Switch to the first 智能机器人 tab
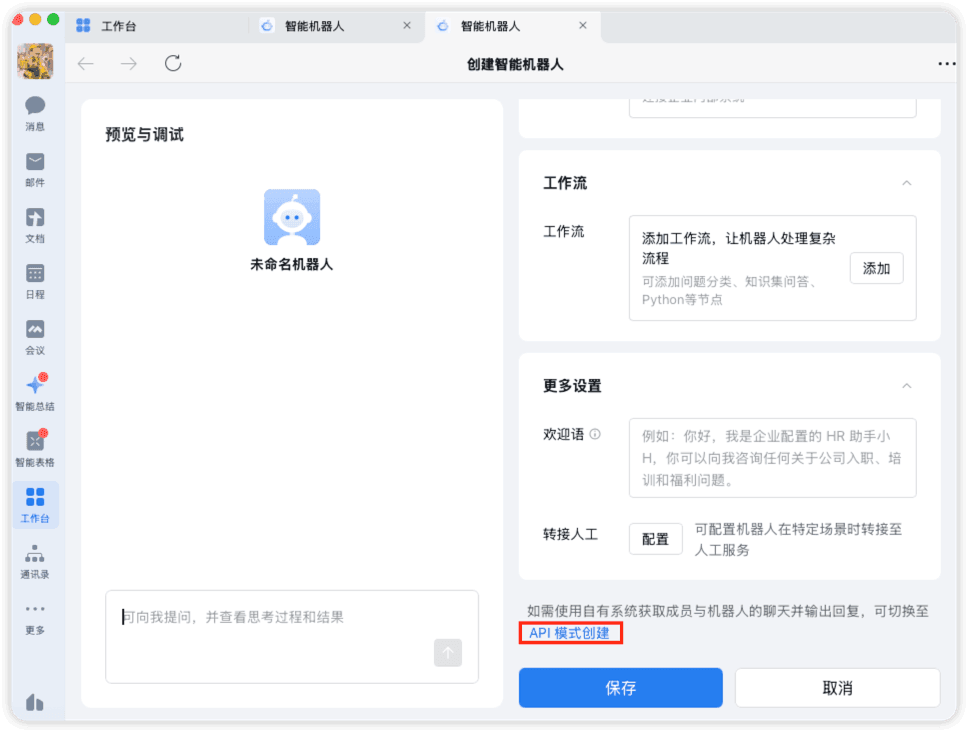 tap(314, 25)
